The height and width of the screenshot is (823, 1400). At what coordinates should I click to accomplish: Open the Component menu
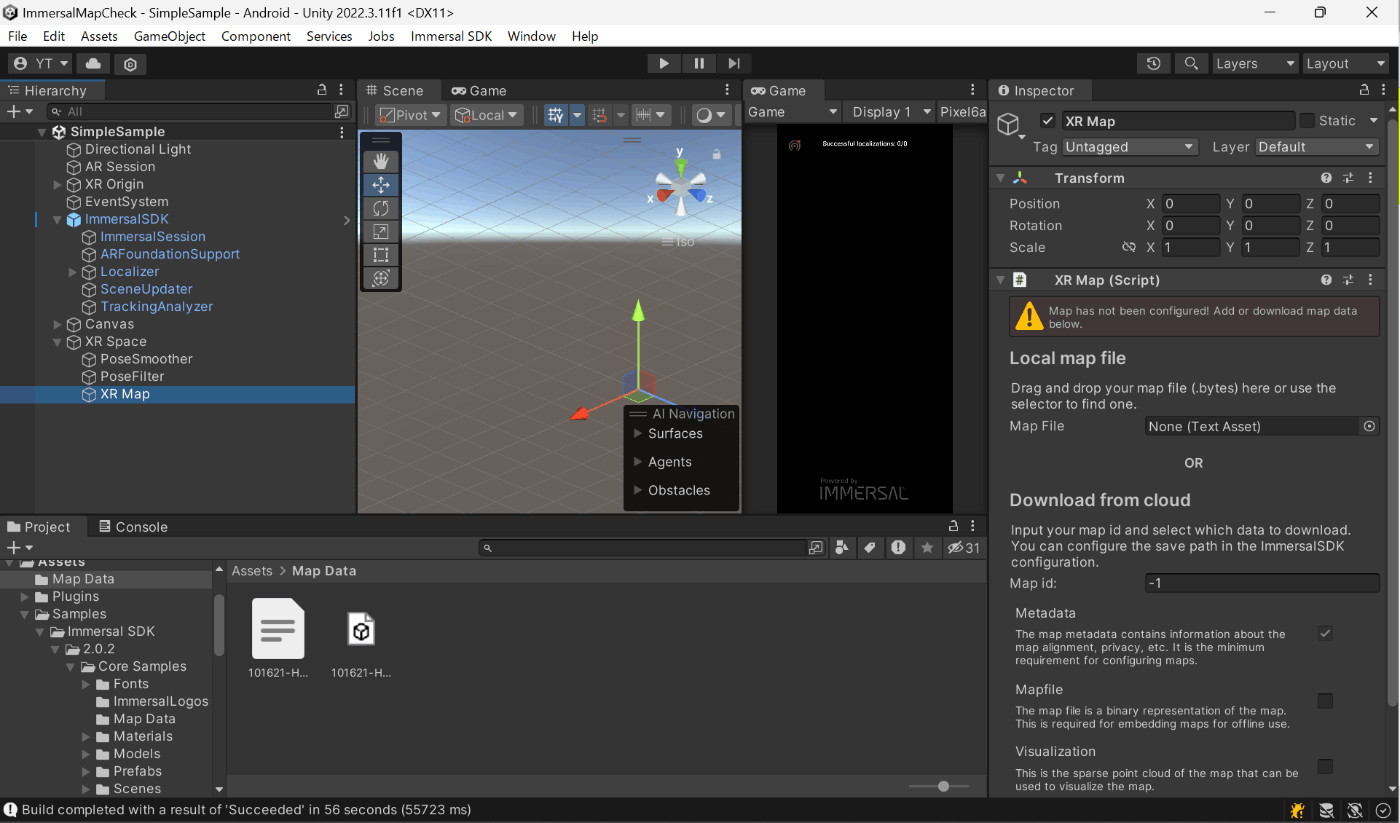256,36
